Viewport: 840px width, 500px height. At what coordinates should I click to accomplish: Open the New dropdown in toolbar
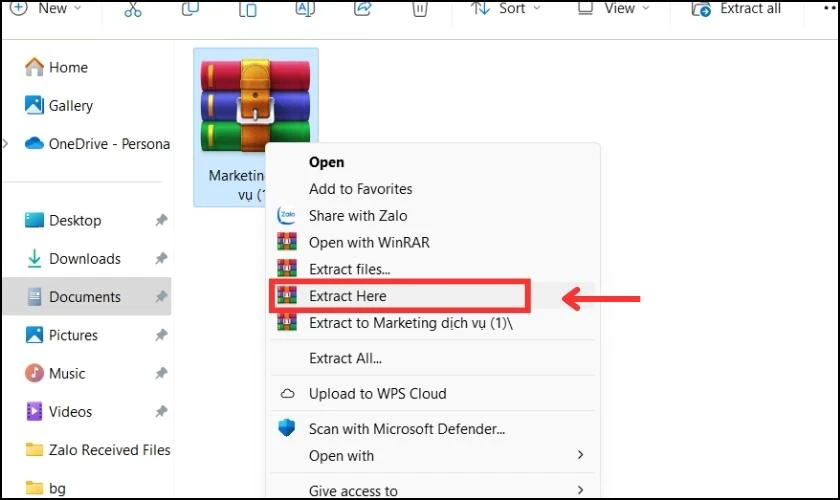tap(46, 9)
